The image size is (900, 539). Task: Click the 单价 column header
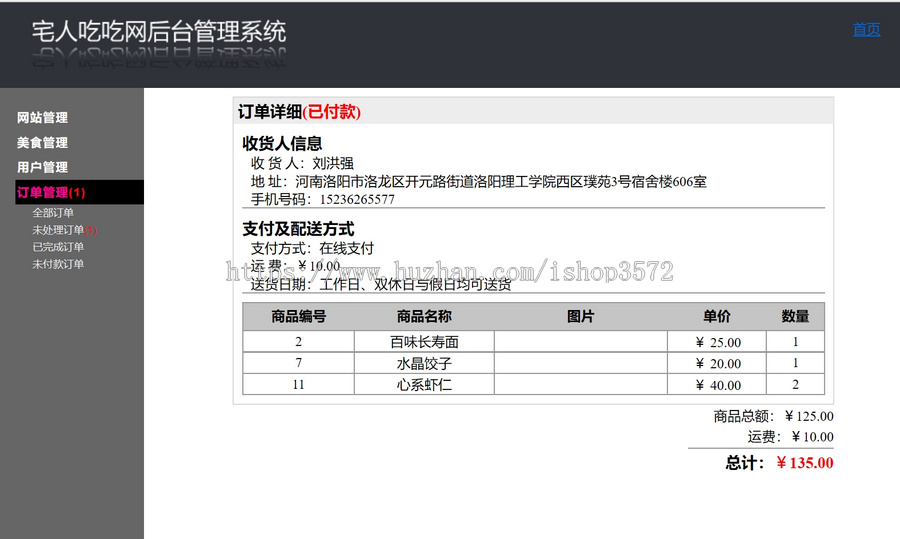click(717, 316)
